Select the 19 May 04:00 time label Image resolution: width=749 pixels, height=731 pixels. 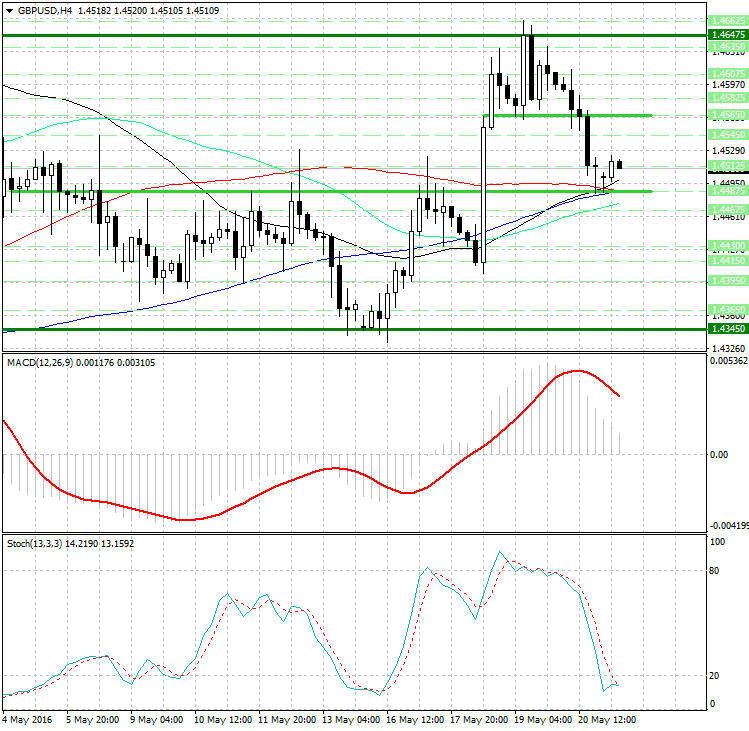coord(541,719)
